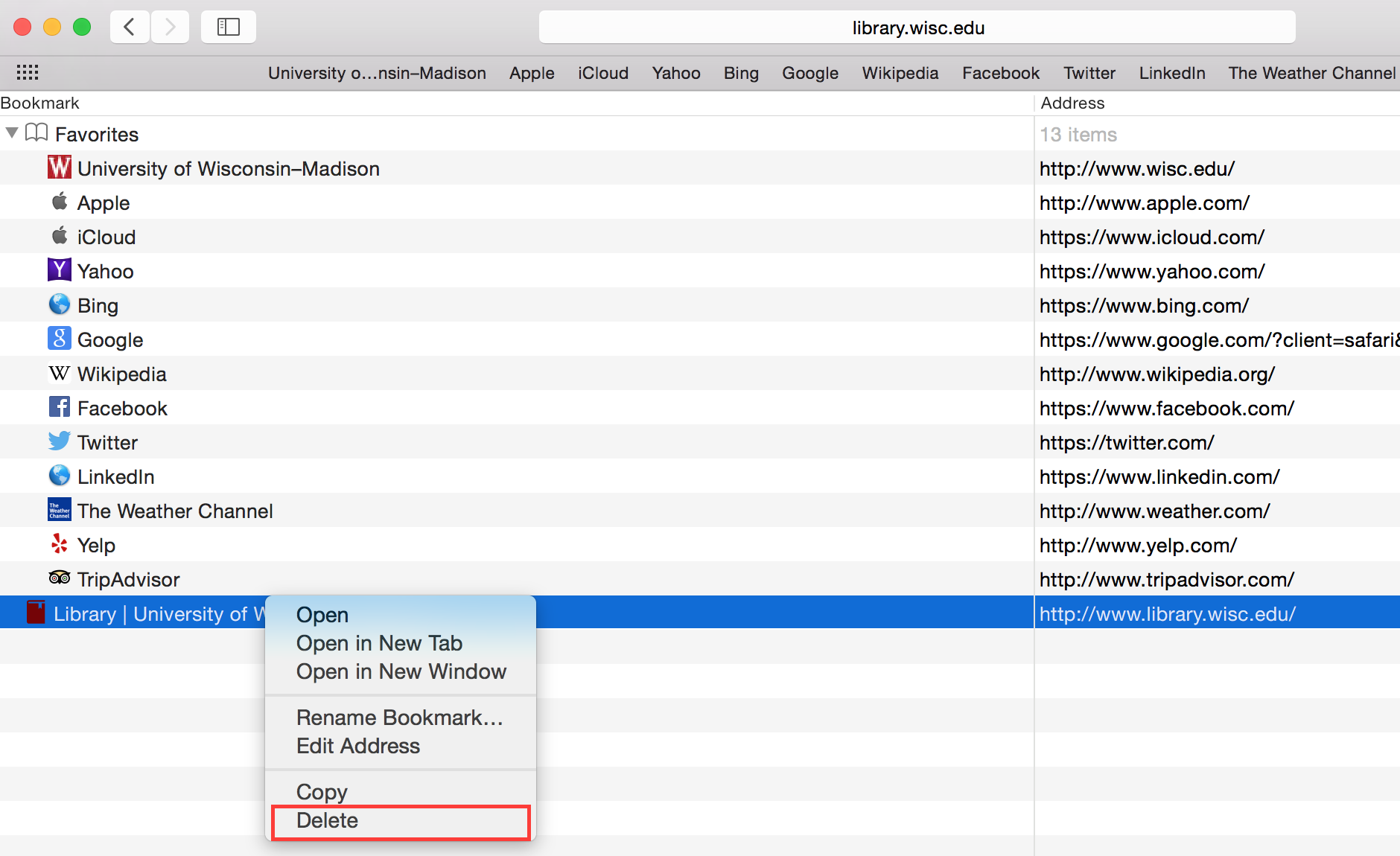1400x856 pixels.
Task: Open Facebook in the favorites bar
Action: [1001, 73]
